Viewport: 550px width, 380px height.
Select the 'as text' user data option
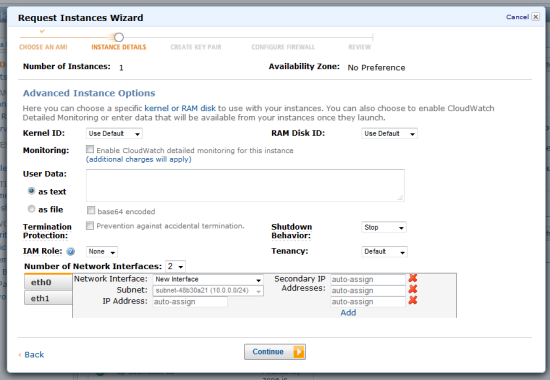32,191
